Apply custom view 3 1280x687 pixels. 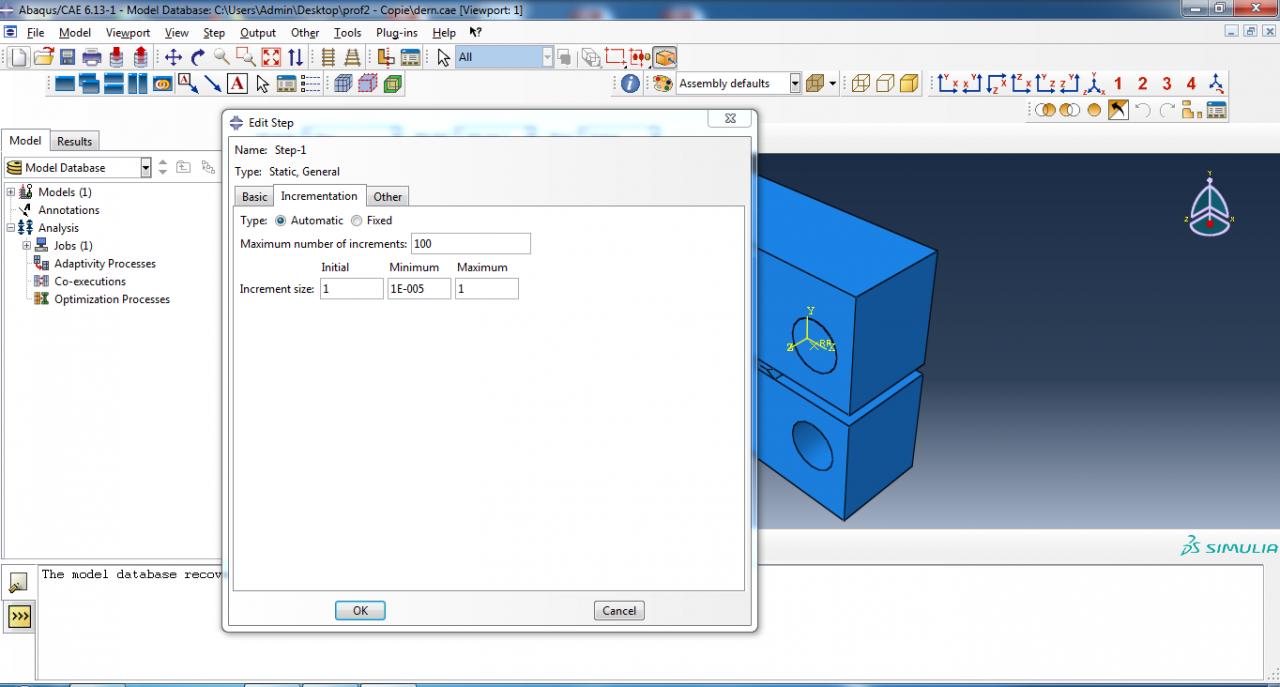[x=1167, y=84]
